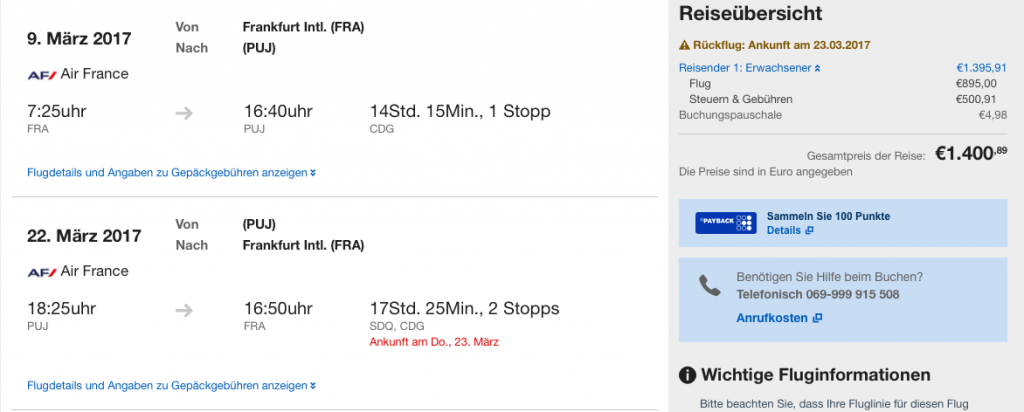Click the warning triangle beside Rückflug notice

tap(684, 45)
